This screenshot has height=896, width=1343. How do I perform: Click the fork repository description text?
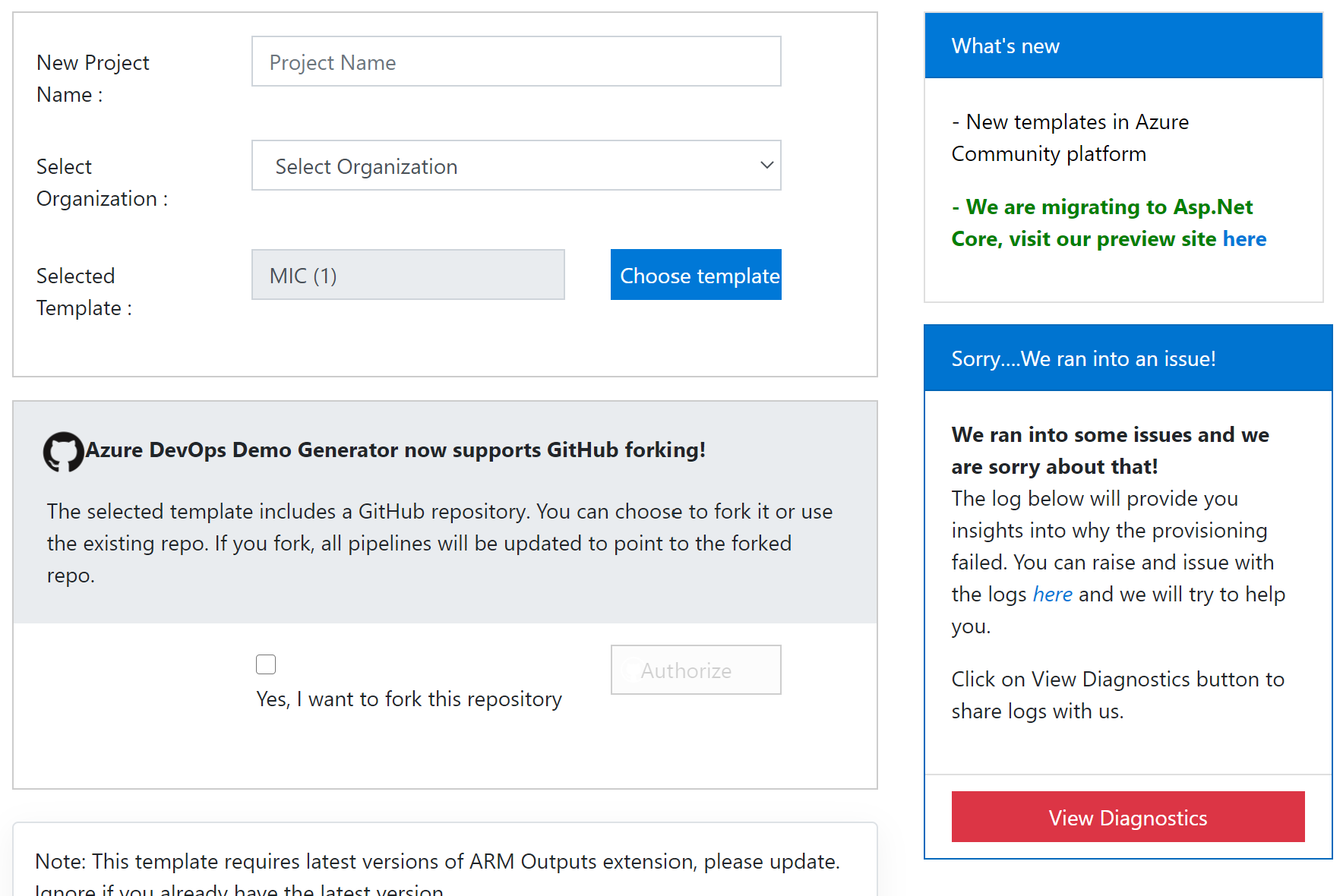pyautogui.click(x=439, y=543)
